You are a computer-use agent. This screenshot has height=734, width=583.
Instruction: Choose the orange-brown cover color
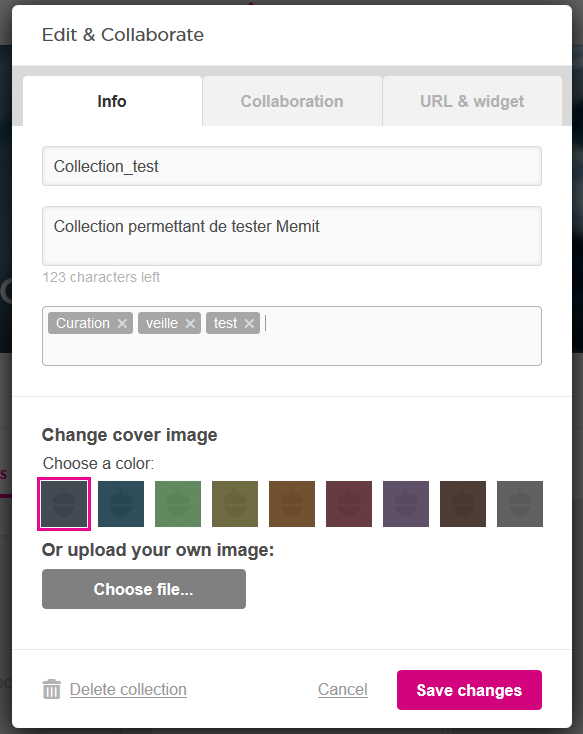[292, 504]
